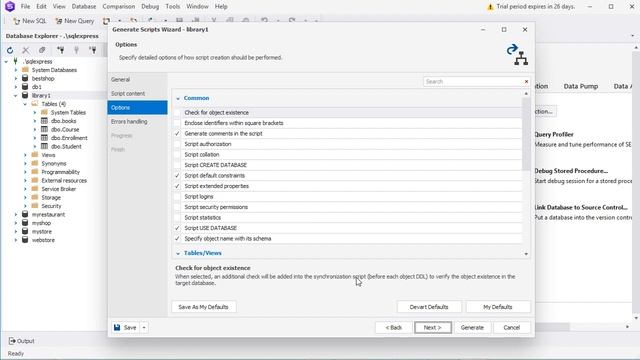The image size is (640, 360).
Task: Enable Check for object existence checkbox
Action: 177,113
